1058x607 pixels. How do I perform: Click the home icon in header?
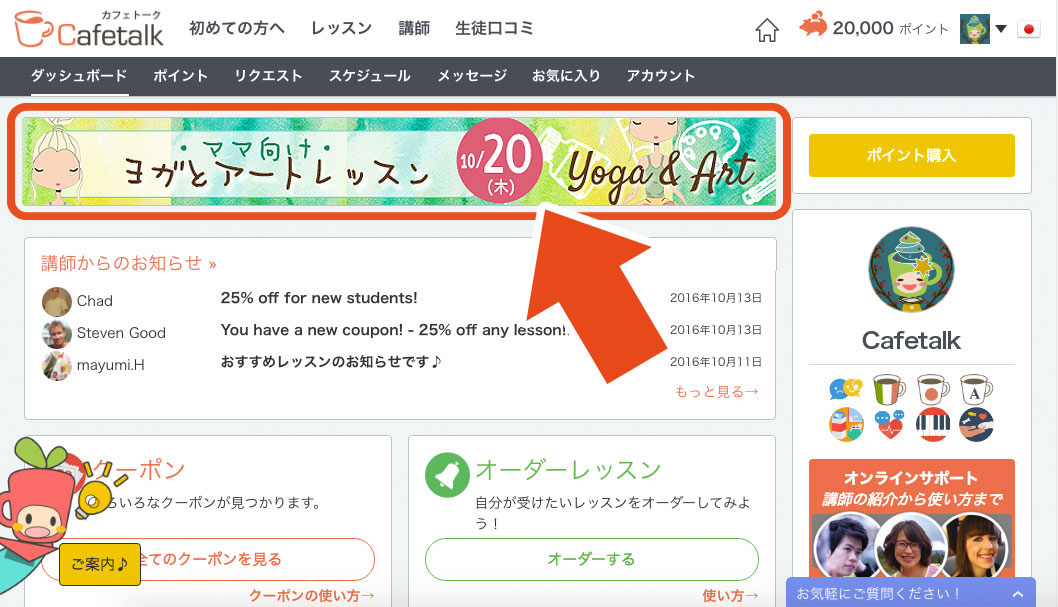pos(767,30)
